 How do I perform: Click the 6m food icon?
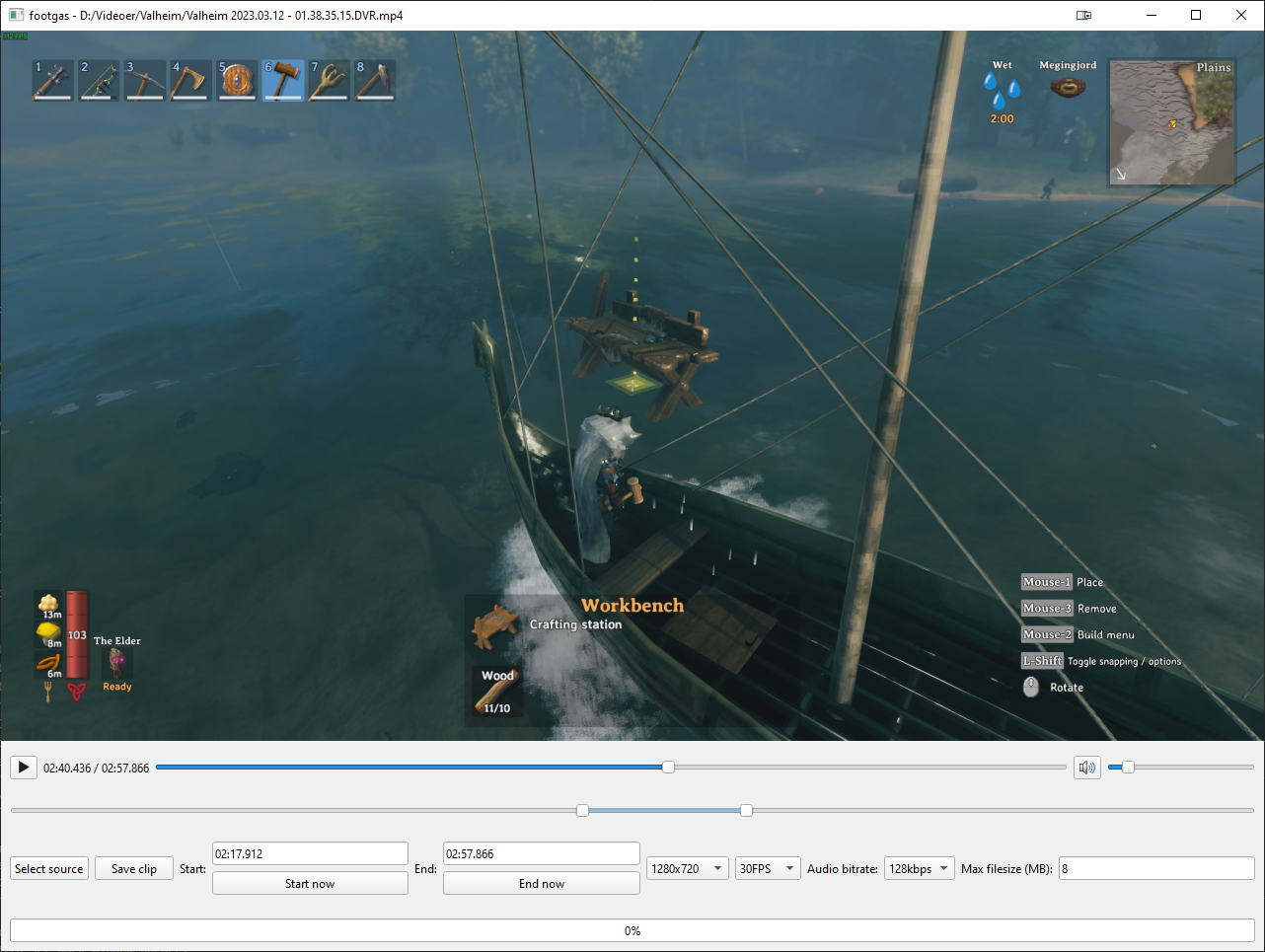(49, 664)
